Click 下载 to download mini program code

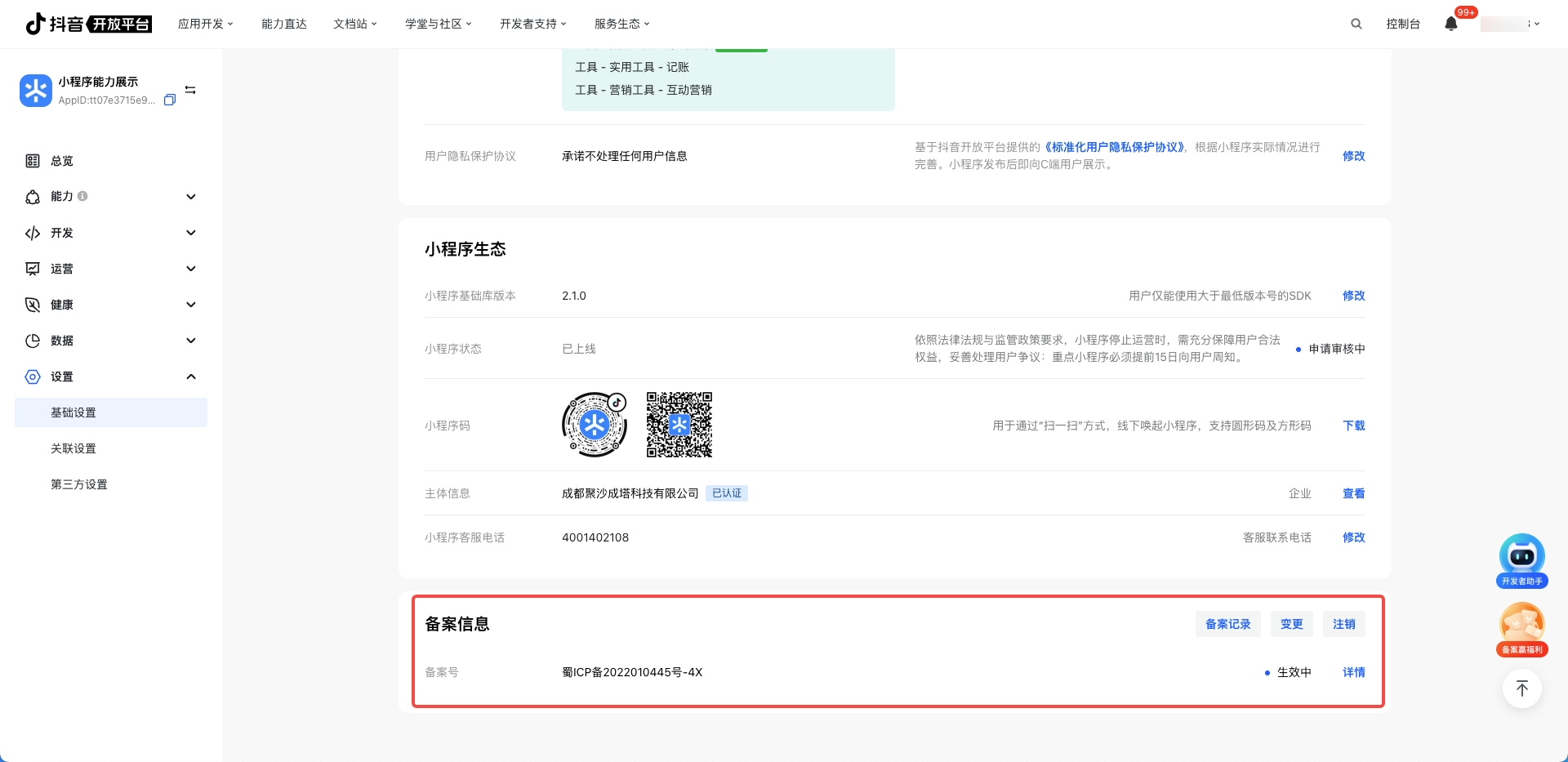pos(1353,426)
